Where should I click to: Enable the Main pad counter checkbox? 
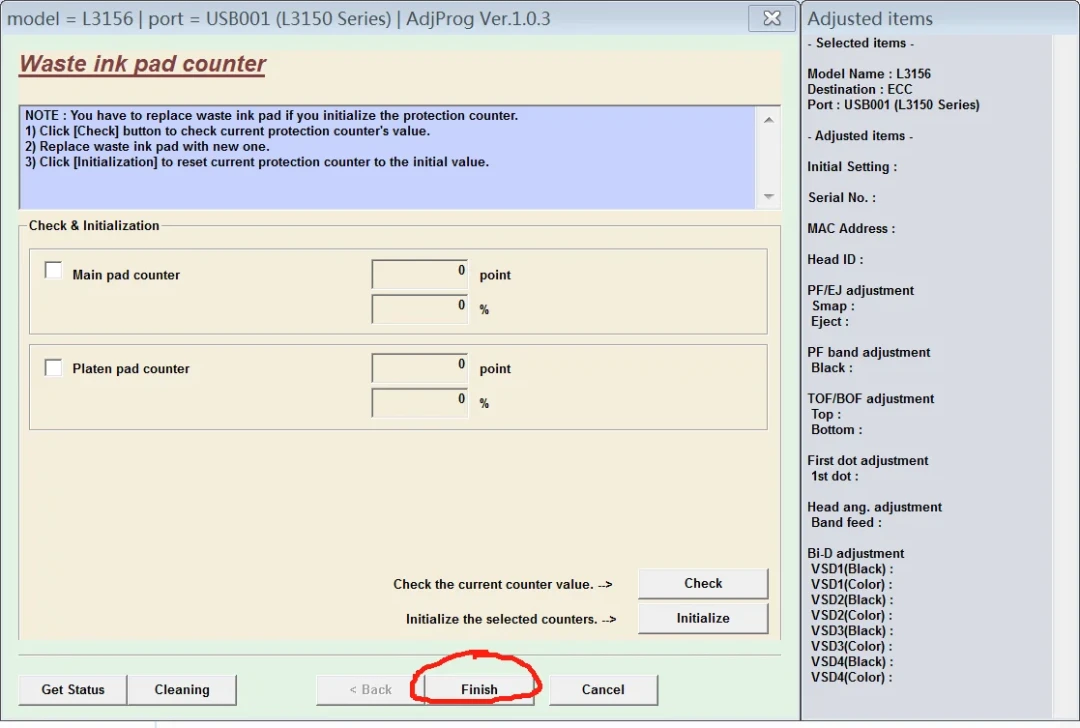(x=53, y=270)
